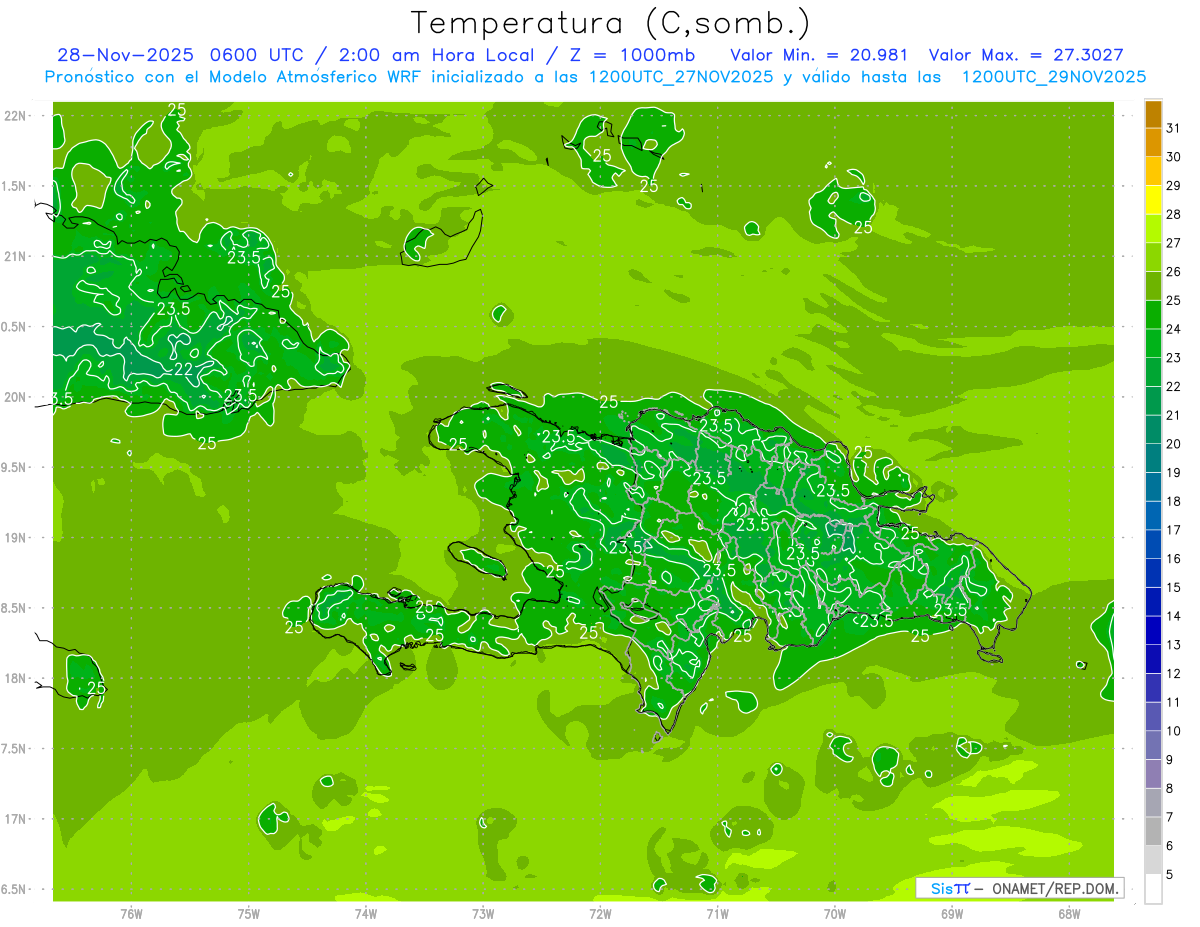Pick the orange swatch between 30 and 31

tap(1154, 142)
